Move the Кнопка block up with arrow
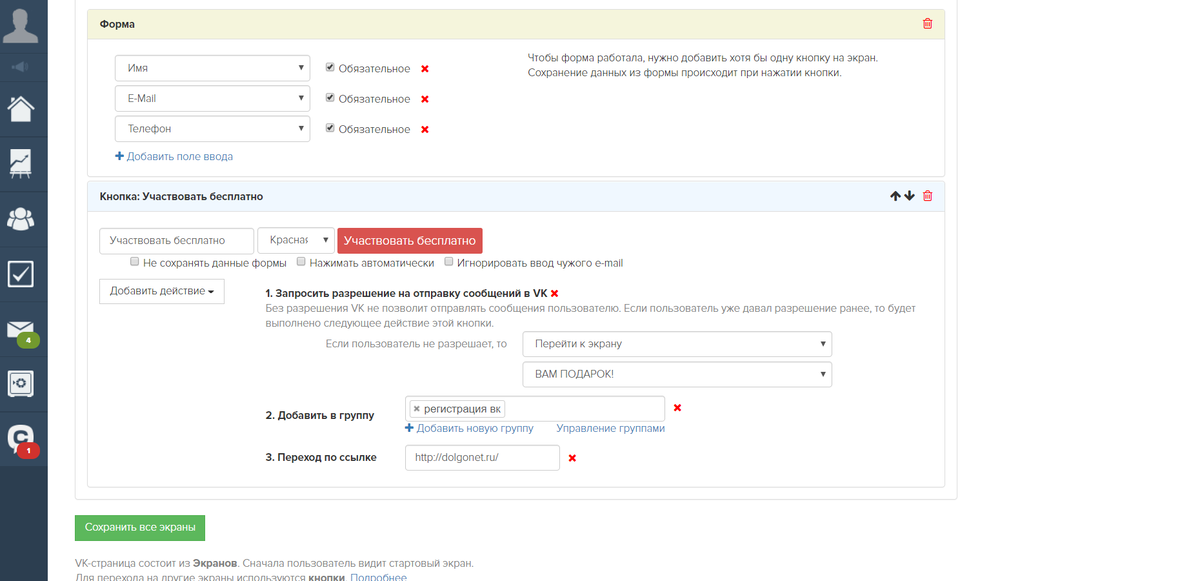 point(895,196)
